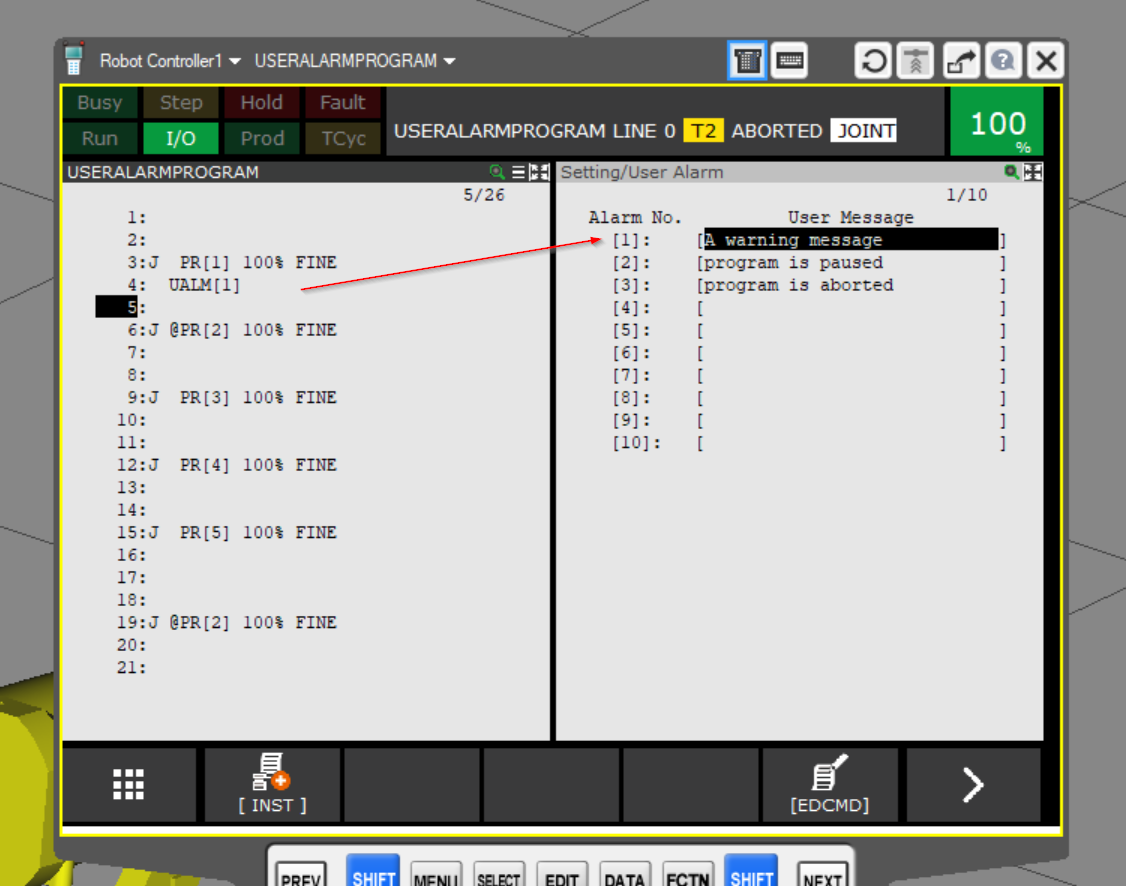Maximize the Setting/User Alarm pane
1126x886 pixels.
pos(1033,172)
